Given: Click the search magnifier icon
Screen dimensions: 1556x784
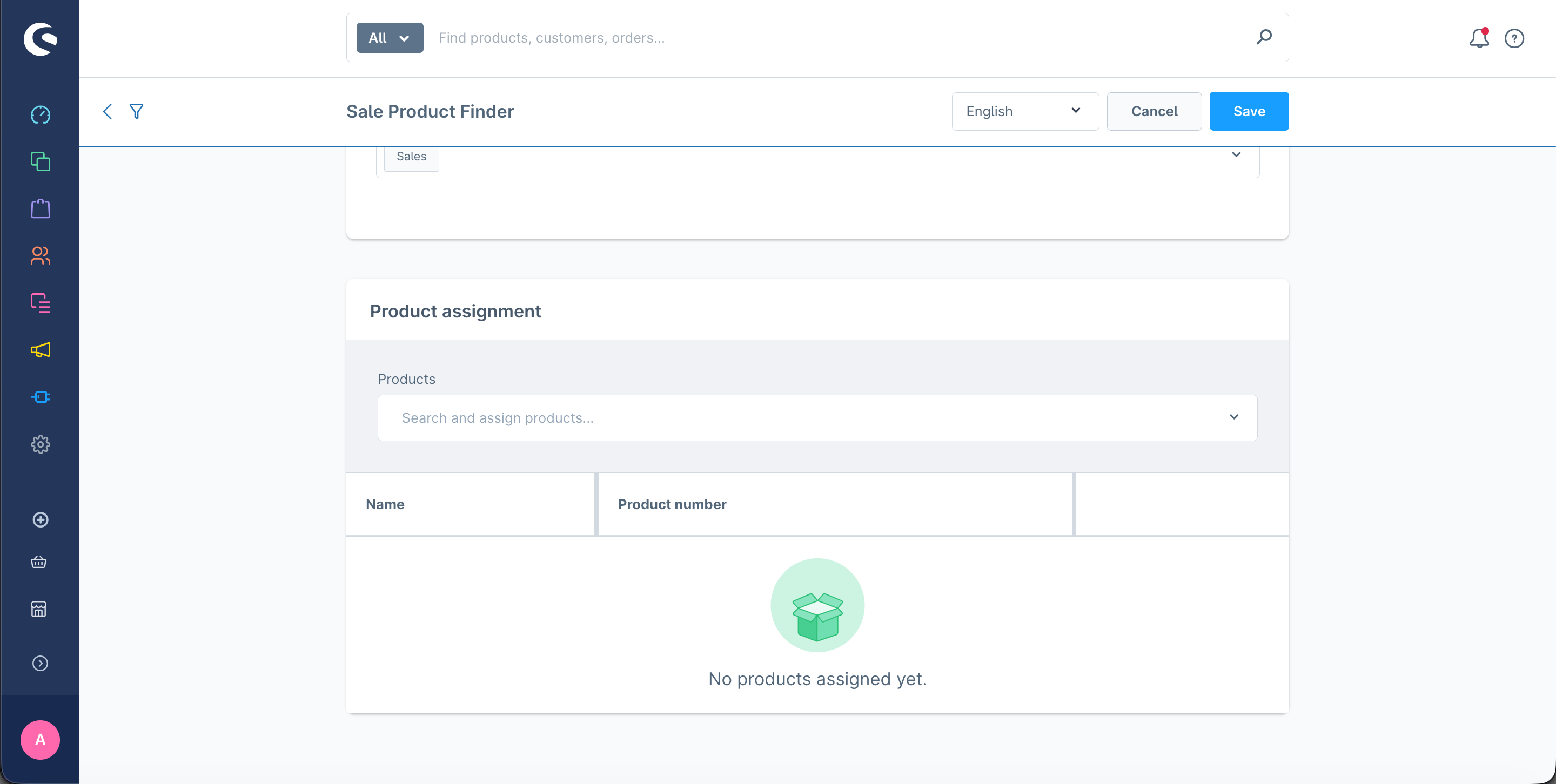Looking at the screenshot, I should click(1264, 37).
